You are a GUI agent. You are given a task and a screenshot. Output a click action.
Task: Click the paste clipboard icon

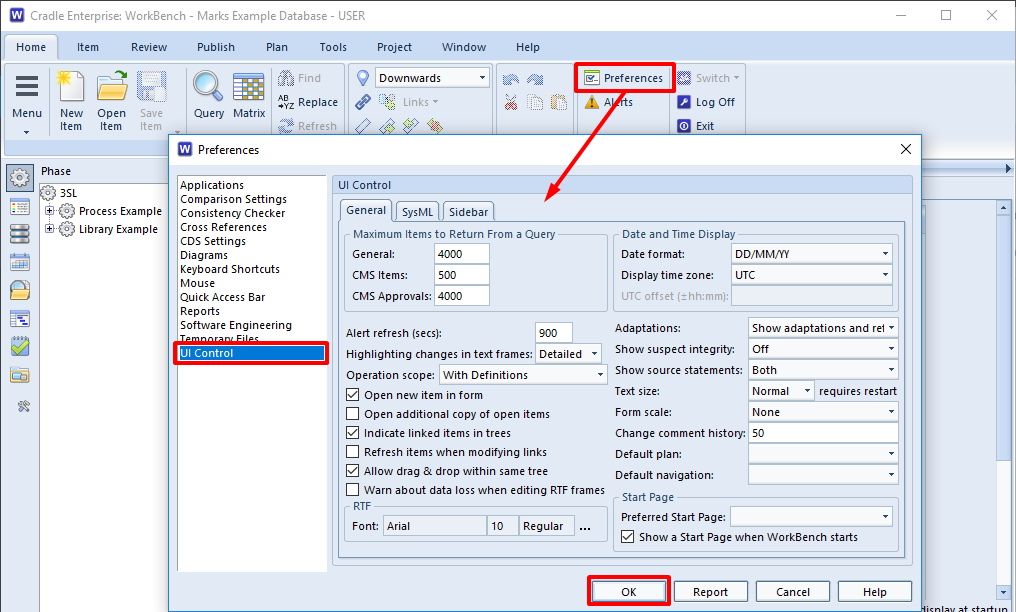click(559, 102)
